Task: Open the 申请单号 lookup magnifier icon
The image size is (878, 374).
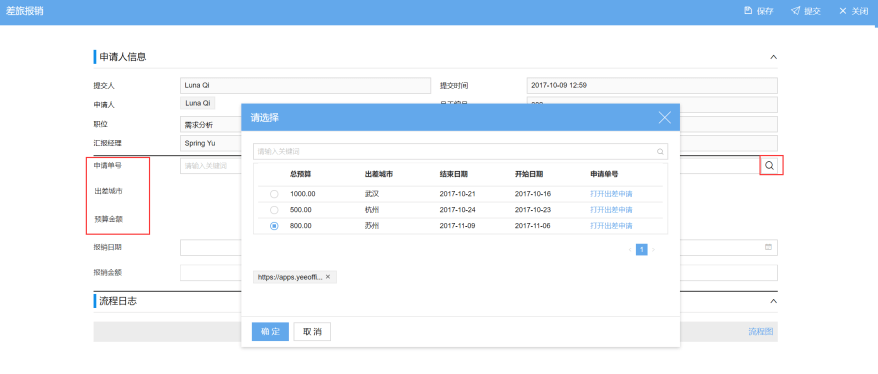Action: 770,165
